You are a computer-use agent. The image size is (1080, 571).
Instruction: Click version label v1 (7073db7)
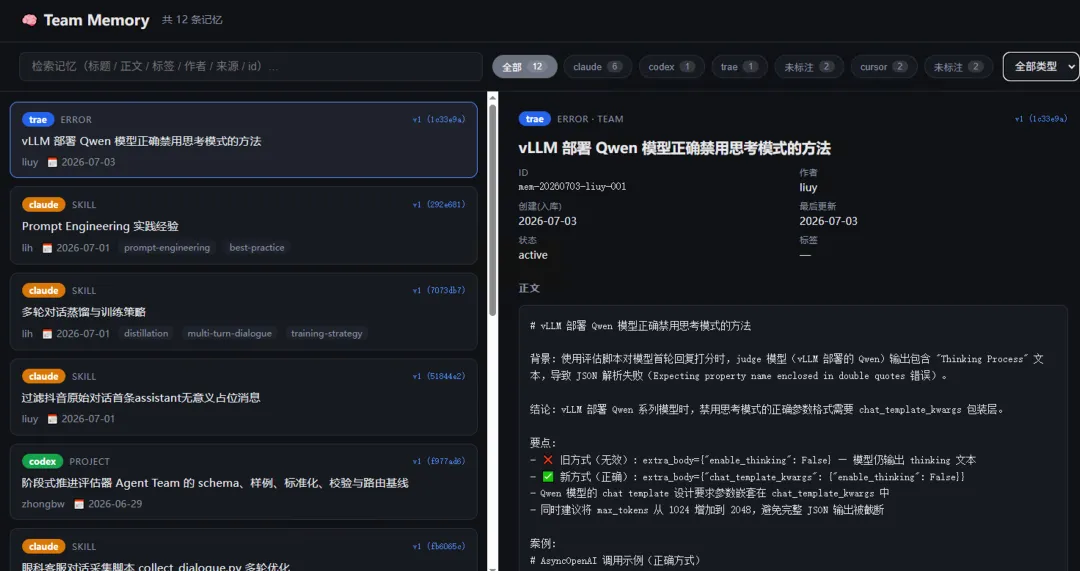[x=439, y=290]
